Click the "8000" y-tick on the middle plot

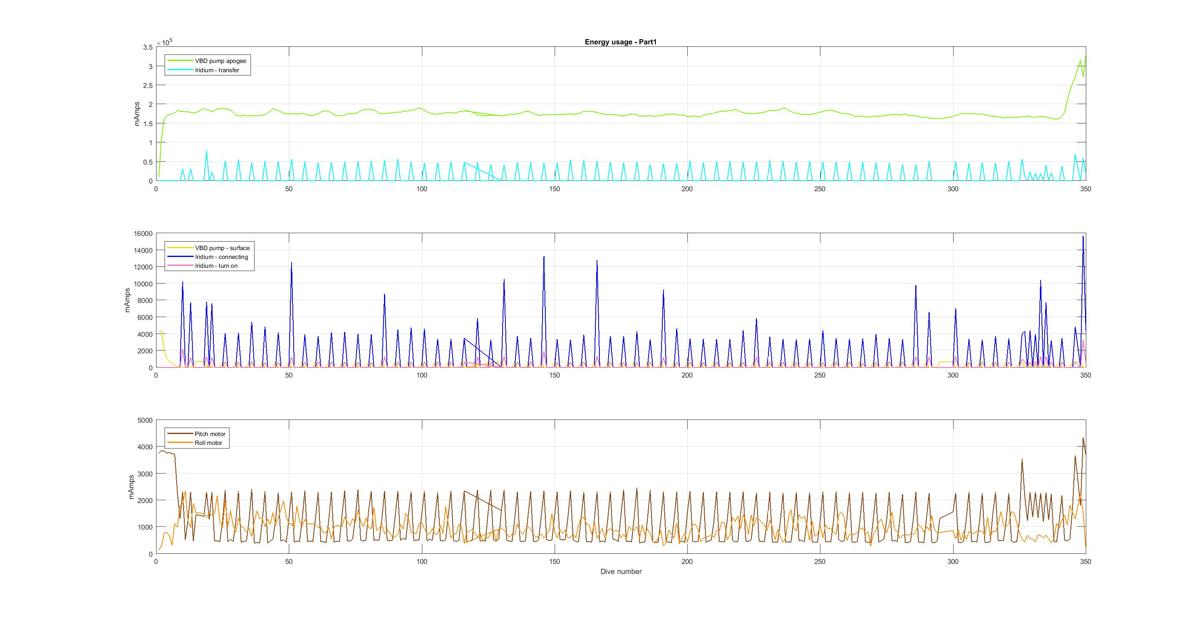tap(144, 301)
